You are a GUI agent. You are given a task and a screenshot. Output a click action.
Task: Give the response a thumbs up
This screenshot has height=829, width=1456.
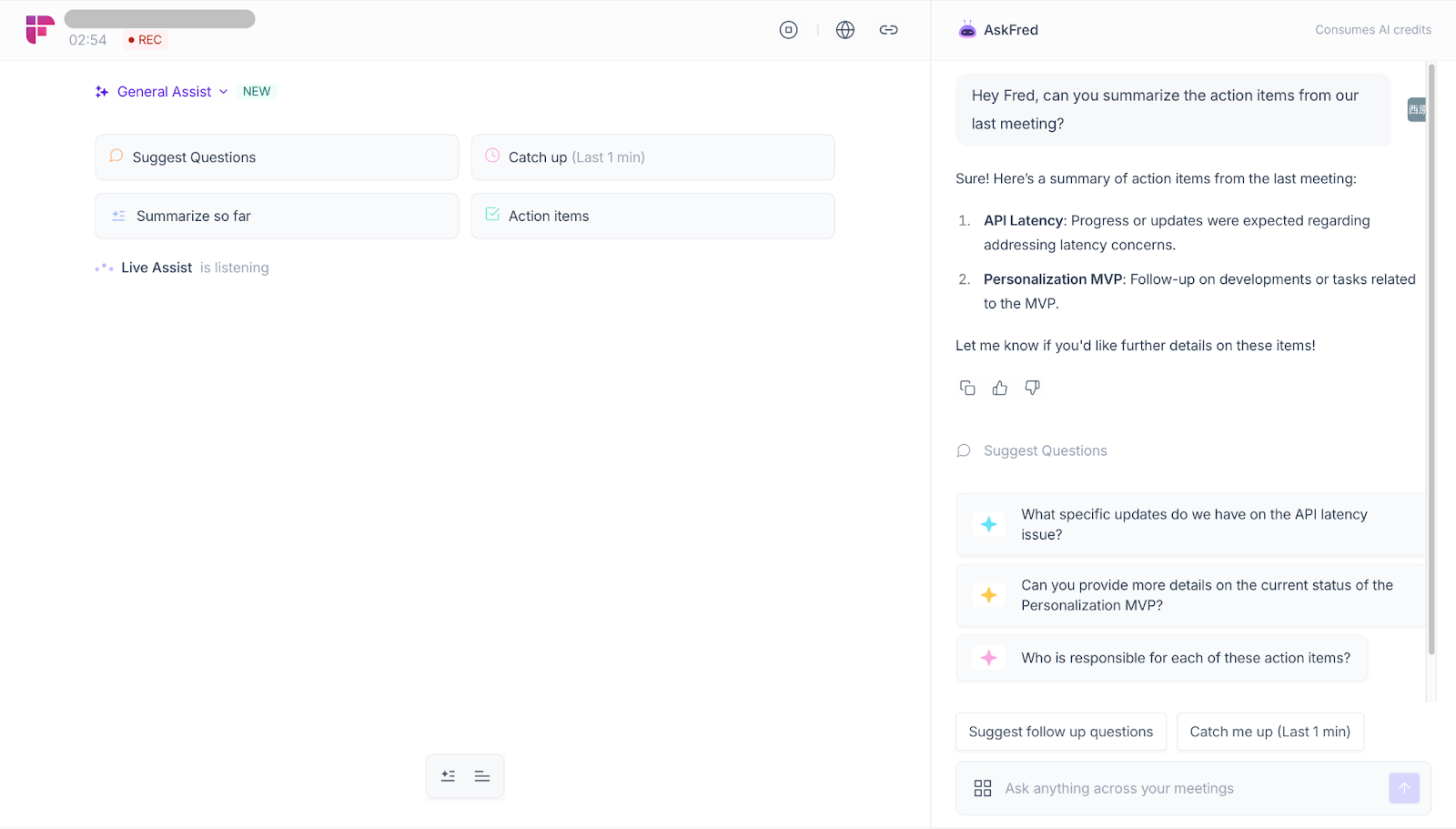click(999, 388)
